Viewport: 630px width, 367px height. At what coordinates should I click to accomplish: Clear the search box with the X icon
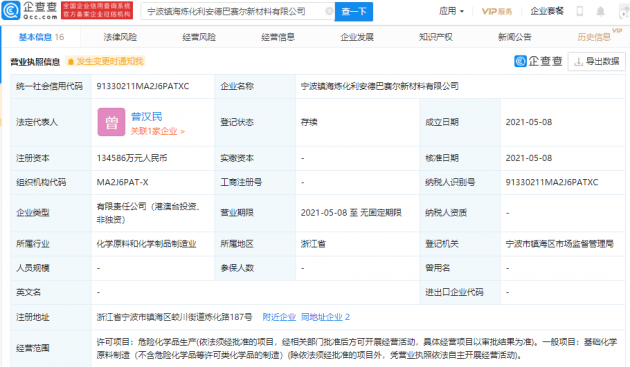click(329, 11)
